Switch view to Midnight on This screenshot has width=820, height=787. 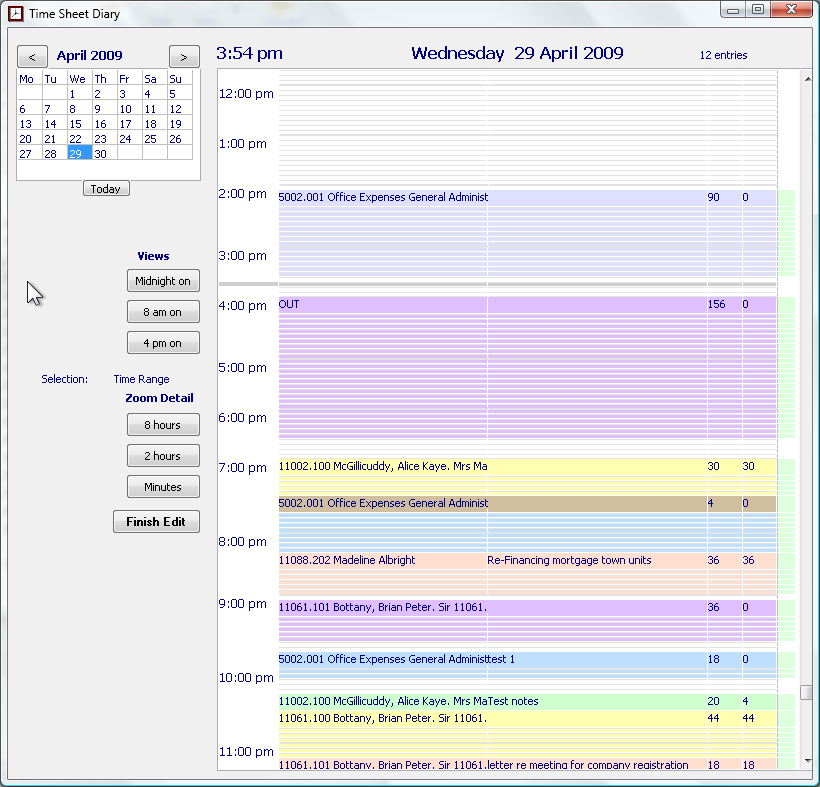(163, 281)
